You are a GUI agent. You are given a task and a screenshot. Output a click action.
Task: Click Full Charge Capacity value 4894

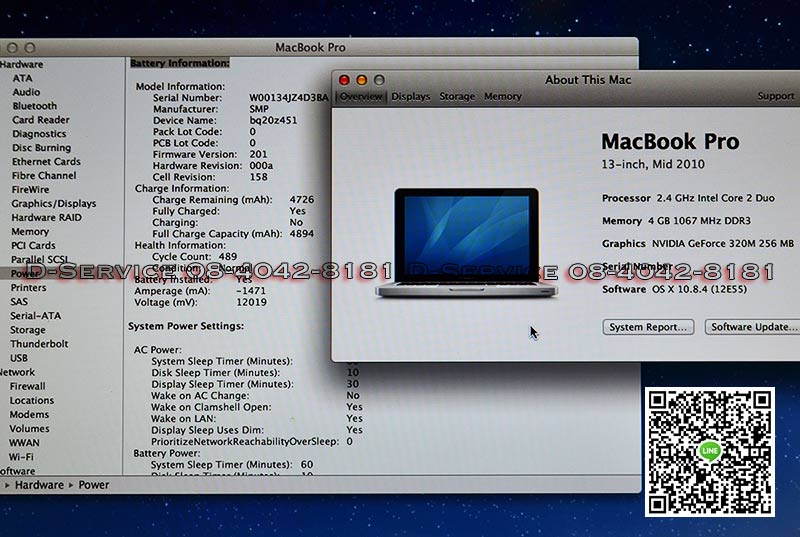[x=302, y=234]
